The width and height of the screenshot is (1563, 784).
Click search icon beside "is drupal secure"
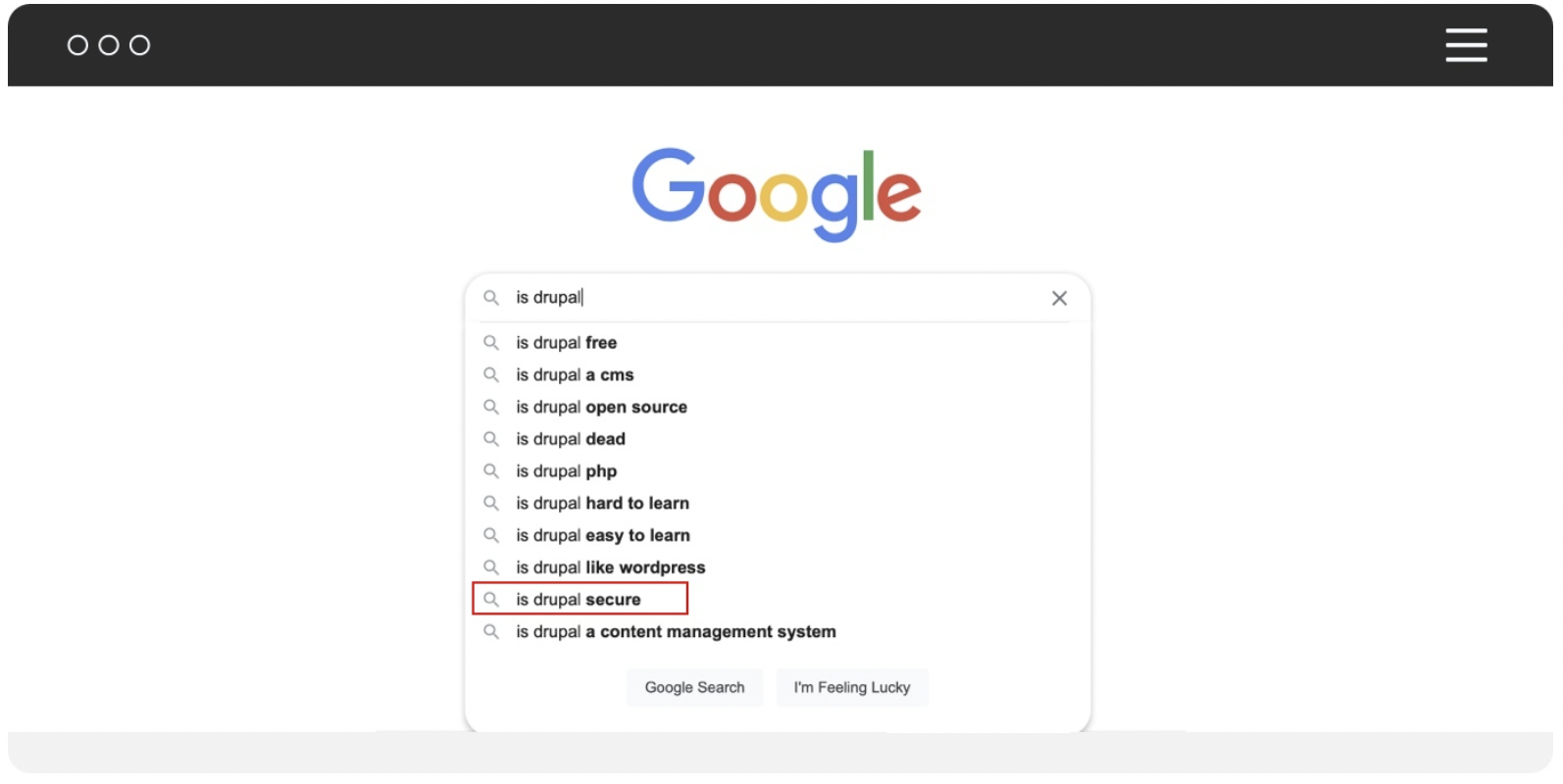(x=491, y=600)
